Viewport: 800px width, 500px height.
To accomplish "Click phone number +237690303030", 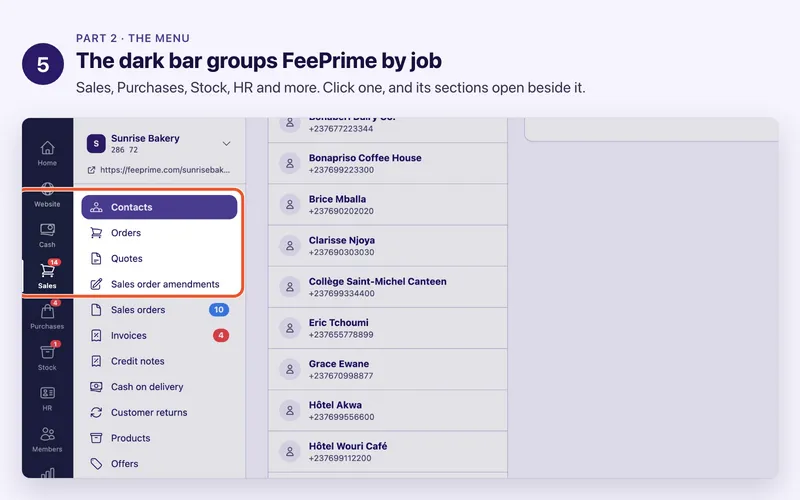I will [341, 252].
